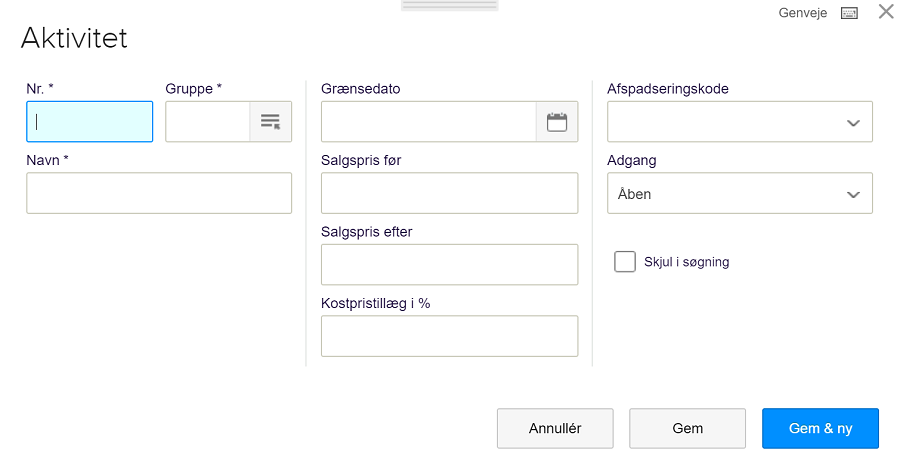Image resolution: width=900 pixels, height=466 pixels.
Task: Save using the Gem button
Action: [x=688, y=428]
